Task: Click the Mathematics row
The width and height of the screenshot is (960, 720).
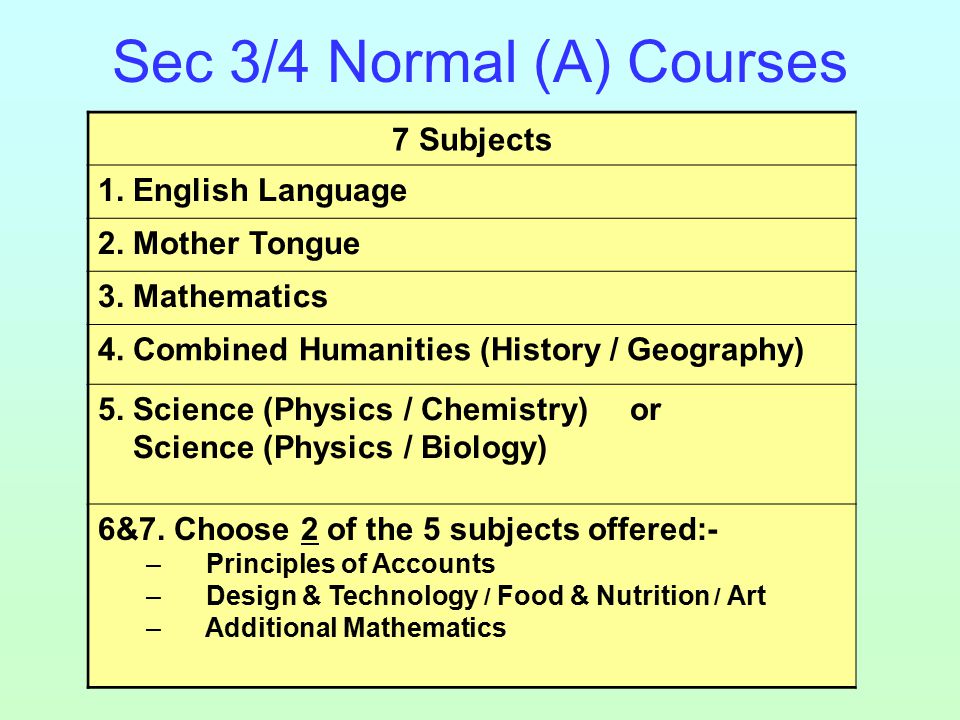Action: [472, 298]
